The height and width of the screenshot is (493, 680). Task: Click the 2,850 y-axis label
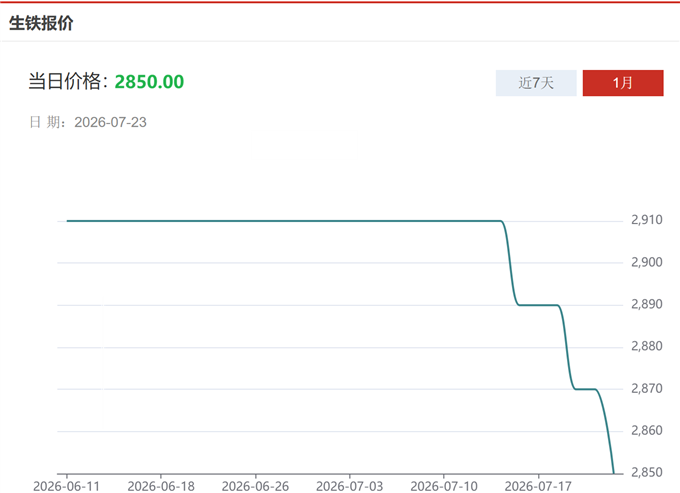(x=647, y=472)
